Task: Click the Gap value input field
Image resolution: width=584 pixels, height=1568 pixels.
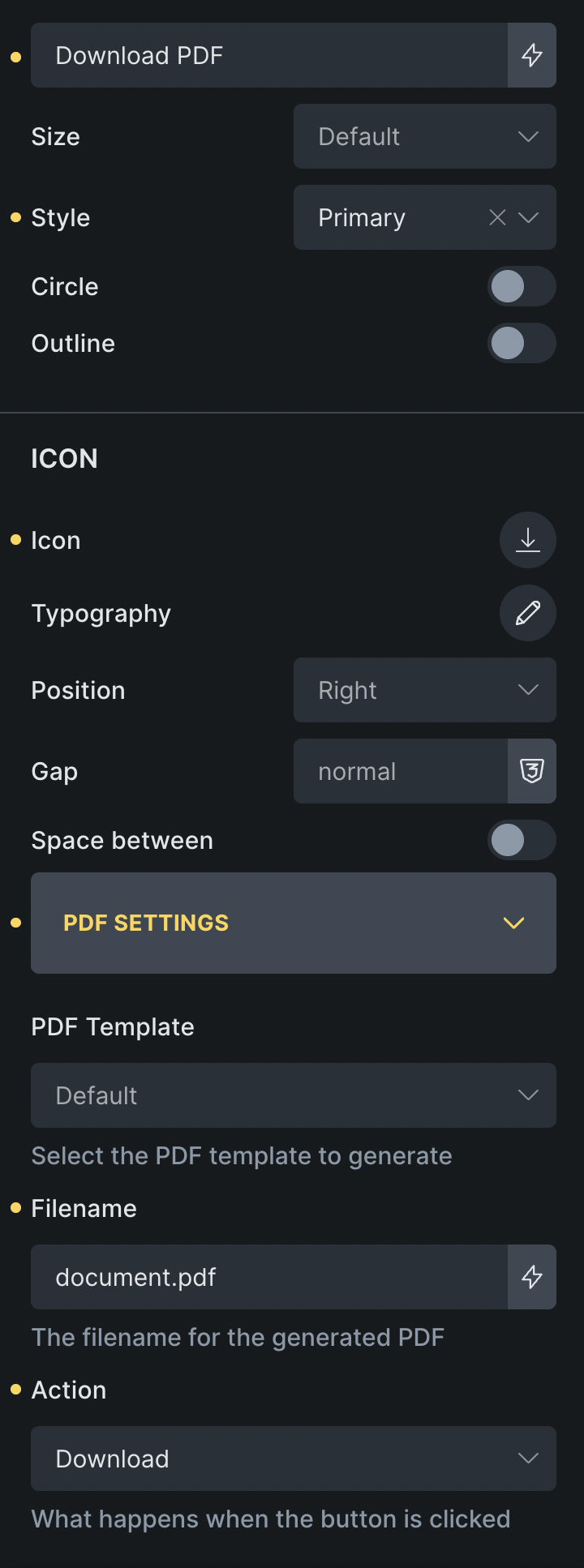Action: tap(400, 771)
